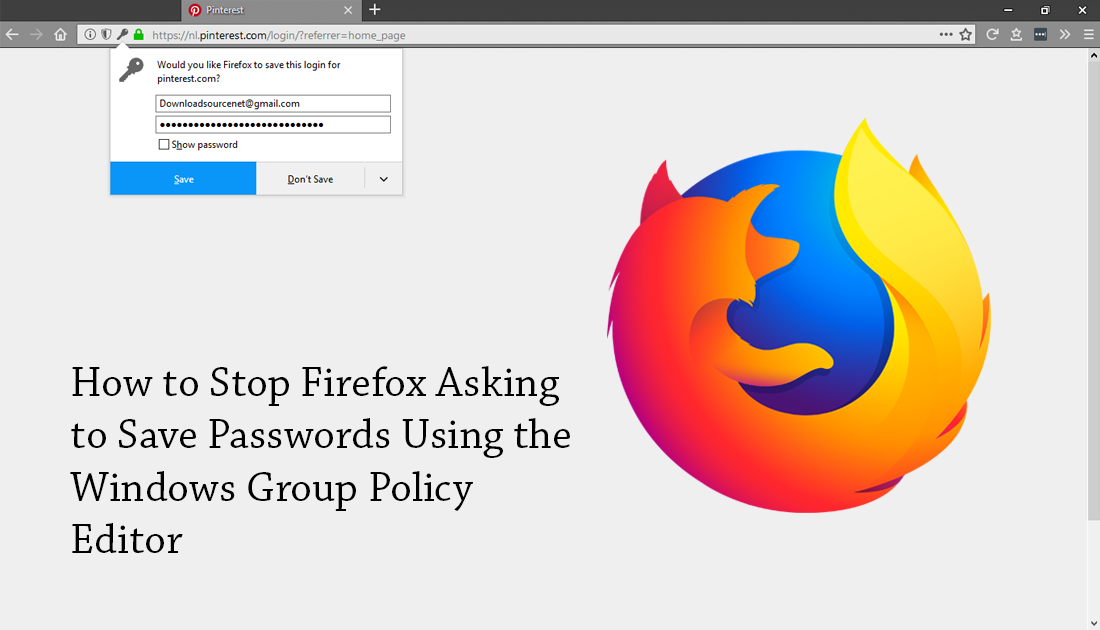
Task: Tick the Show password checkbox
Action: [x=163, y=145]
